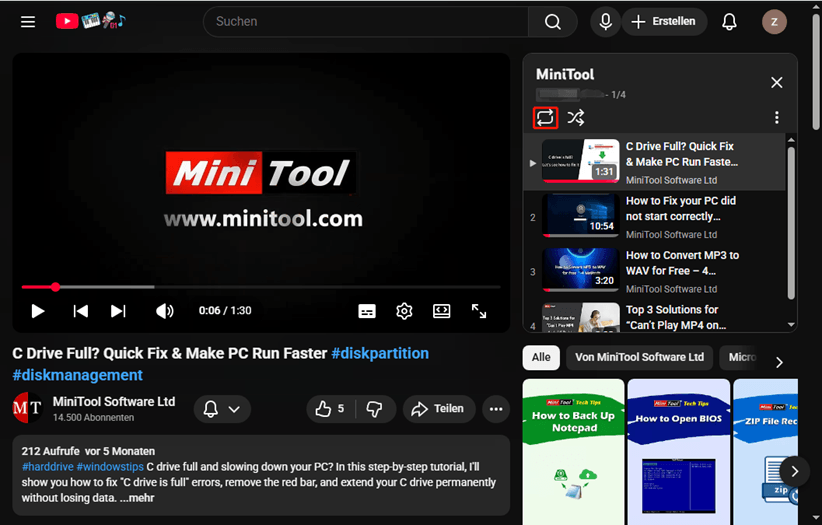Click '212 Aufrufe vor 5 Monaten' text
Viewport: 822px width, 525px height.
click(88, 451)
